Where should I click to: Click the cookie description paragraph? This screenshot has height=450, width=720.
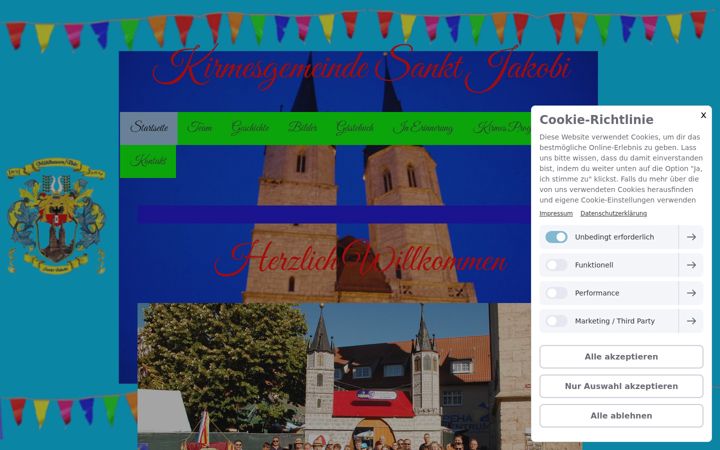621,169
